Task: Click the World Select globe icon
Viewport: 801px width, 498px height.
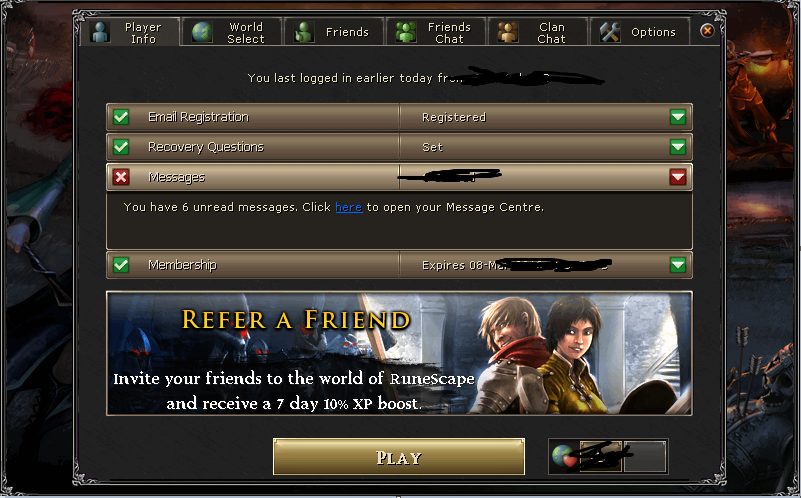Action: 202,32
